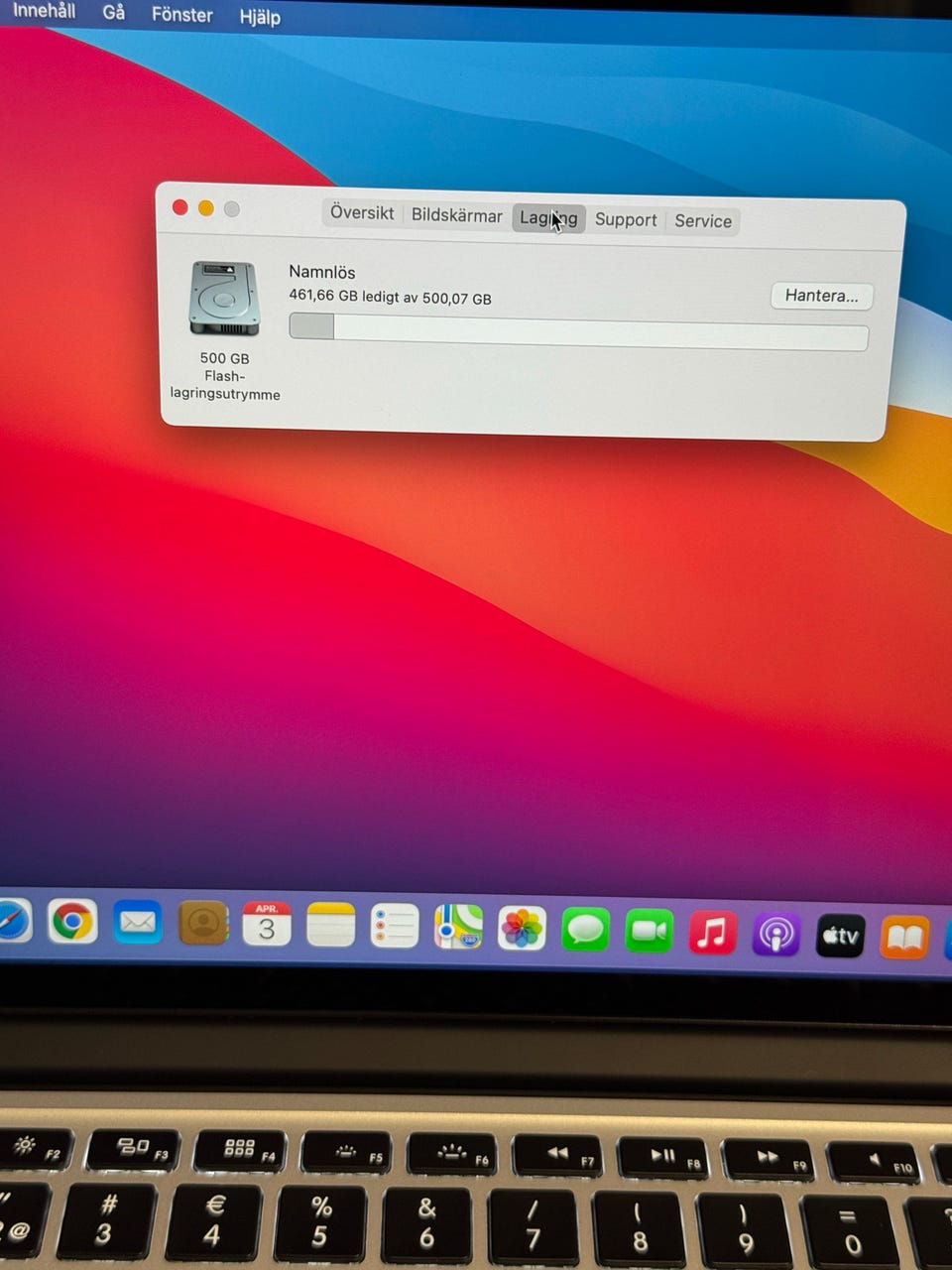Open Photos app in the Dock
The height and width of the screenshot is (1270, 952).
(522, 929)
